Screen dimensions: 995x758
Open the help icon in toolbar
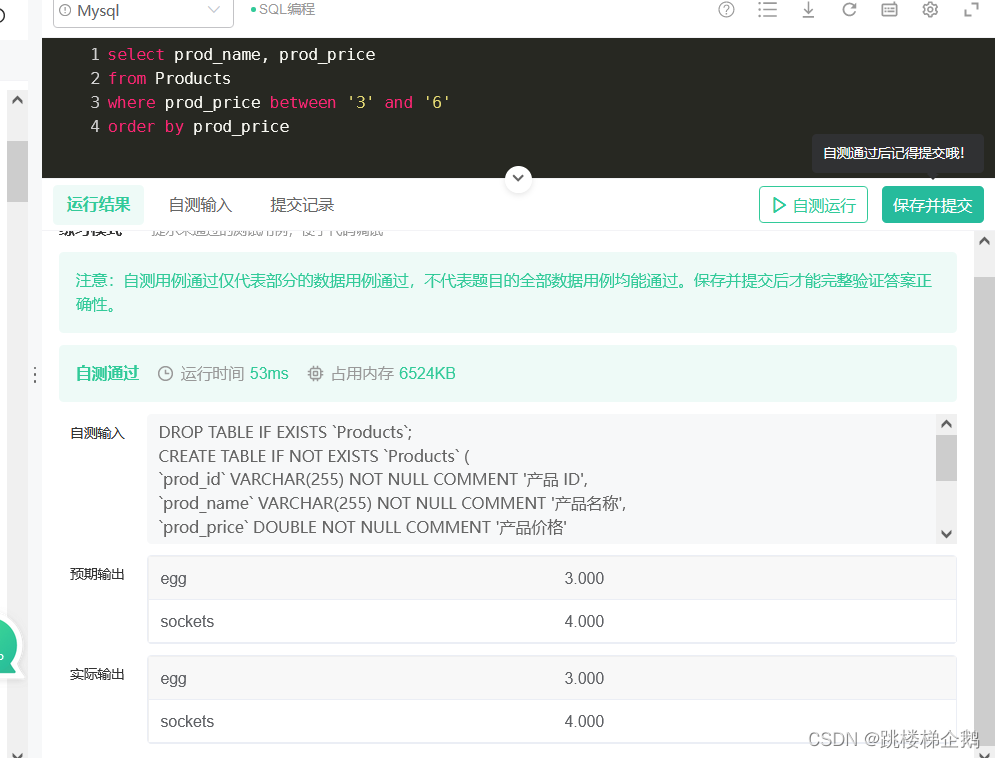pos(726,9)
